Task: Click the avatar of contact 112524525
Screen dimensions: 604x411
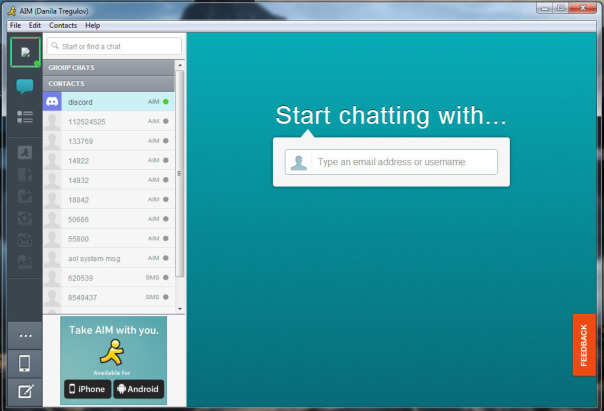Action: pos(52,121)
